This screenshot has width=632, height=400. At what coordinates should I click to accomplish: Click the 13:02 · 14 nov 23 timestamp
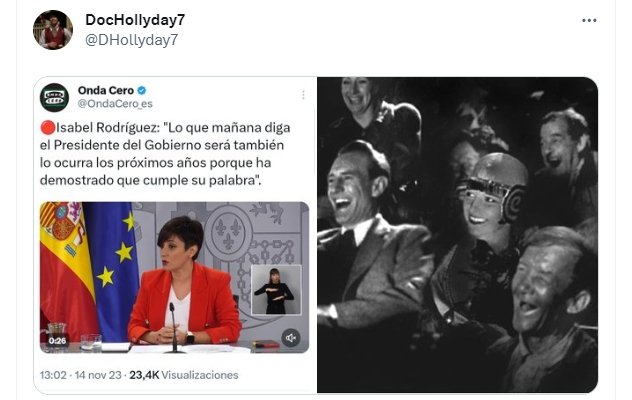(81, 375)
